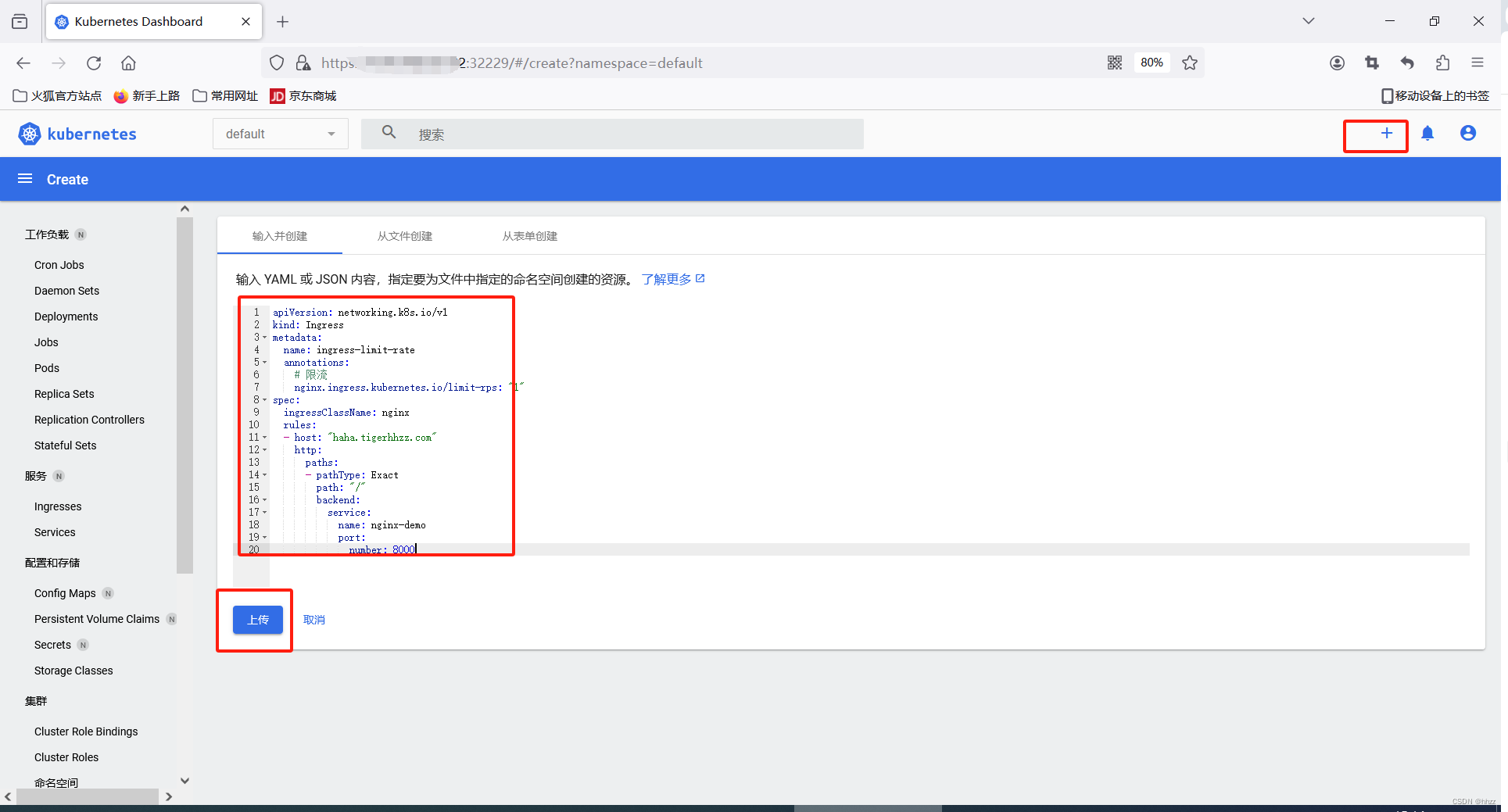Click the sidebar vertical scrollbar
Screen dimensions: 1508x812
point(184,395)
